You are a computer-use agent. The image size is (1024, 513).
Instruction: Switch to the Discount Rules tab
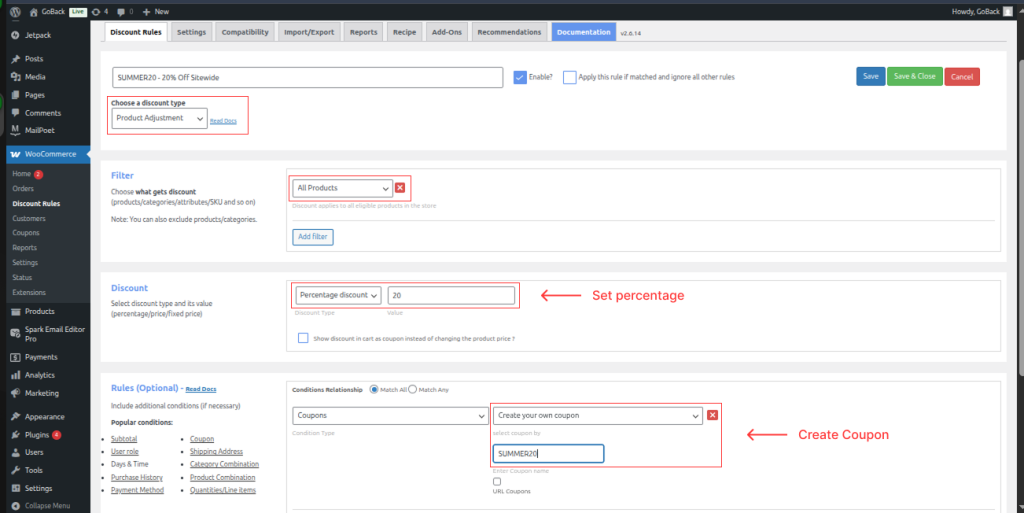[x=136, y=32]
